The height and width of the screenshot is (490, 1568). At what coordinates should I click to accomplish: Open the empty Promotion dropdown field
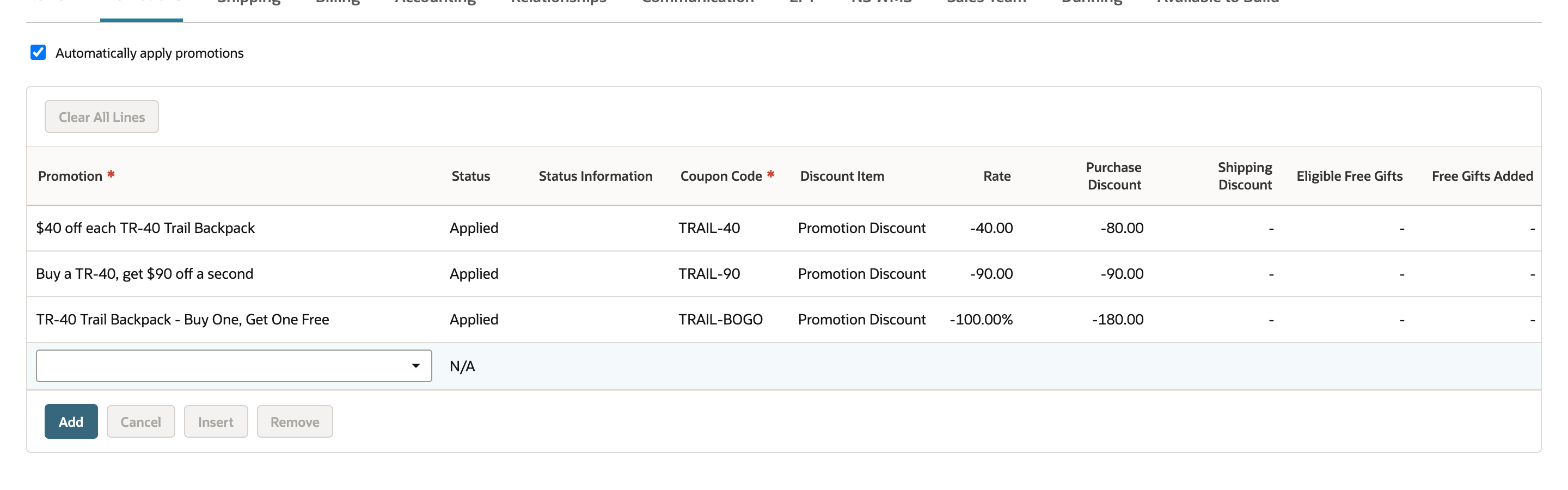234,366
